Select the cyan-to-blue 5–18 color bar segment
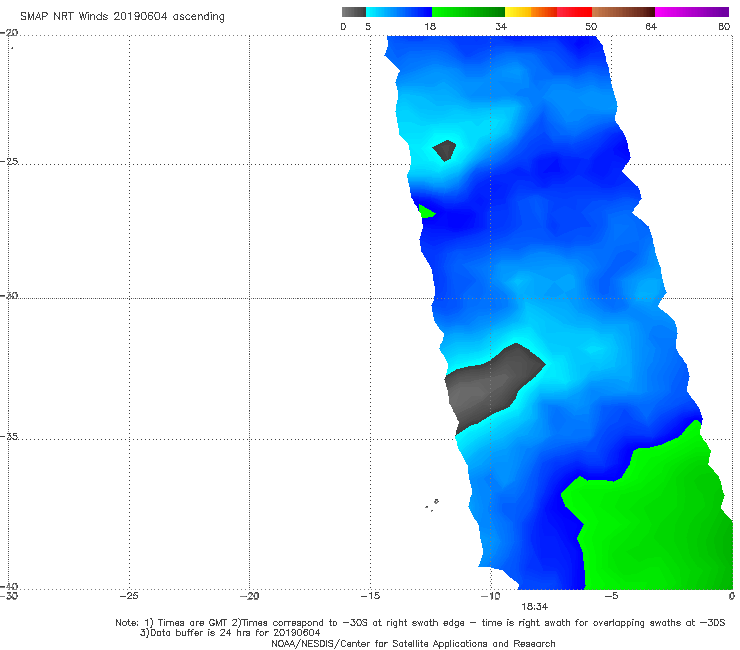The image size is (740, 650). click(399, 12)
